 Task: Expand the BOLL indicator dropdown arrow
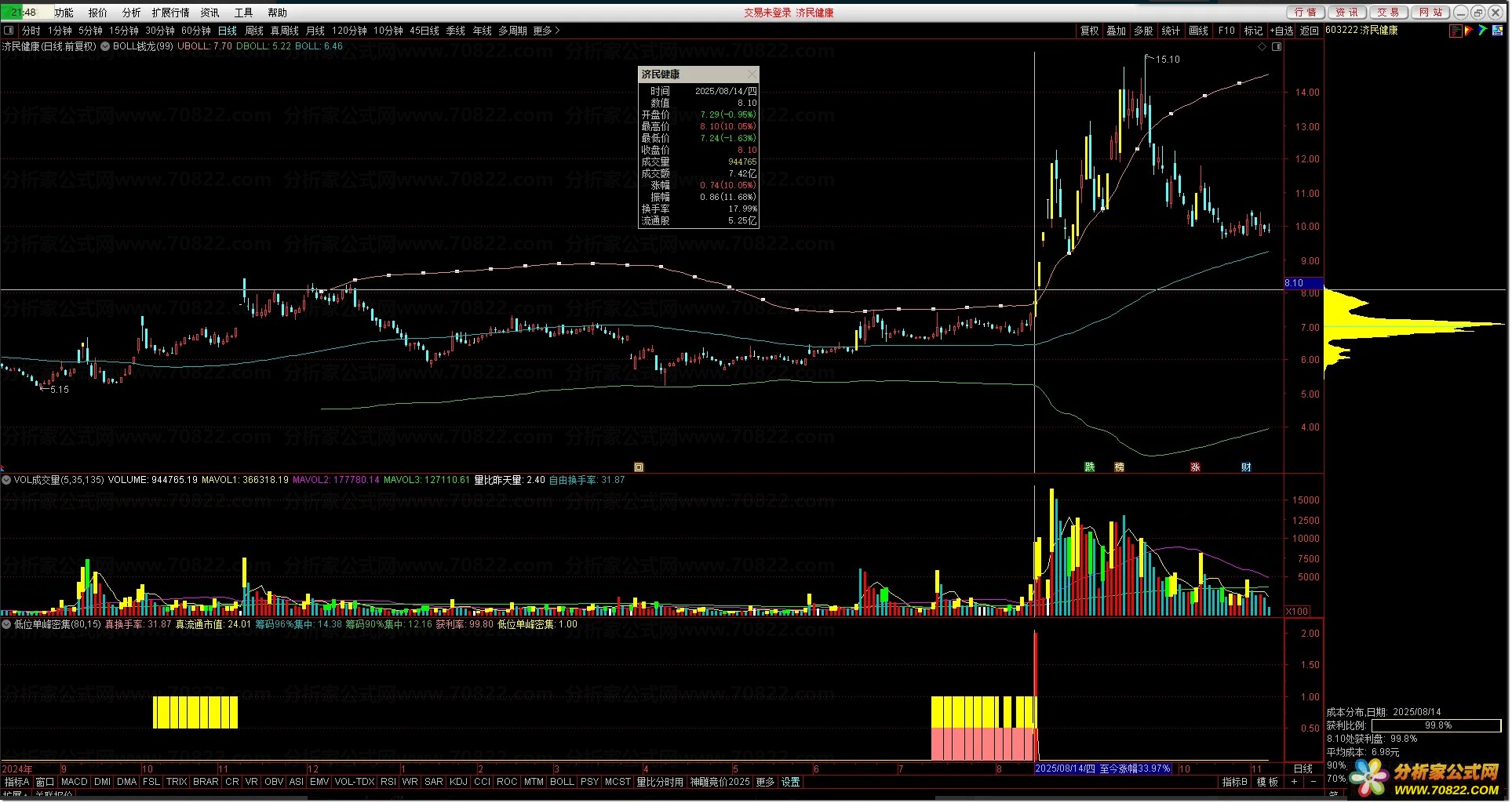pos(105,46)
